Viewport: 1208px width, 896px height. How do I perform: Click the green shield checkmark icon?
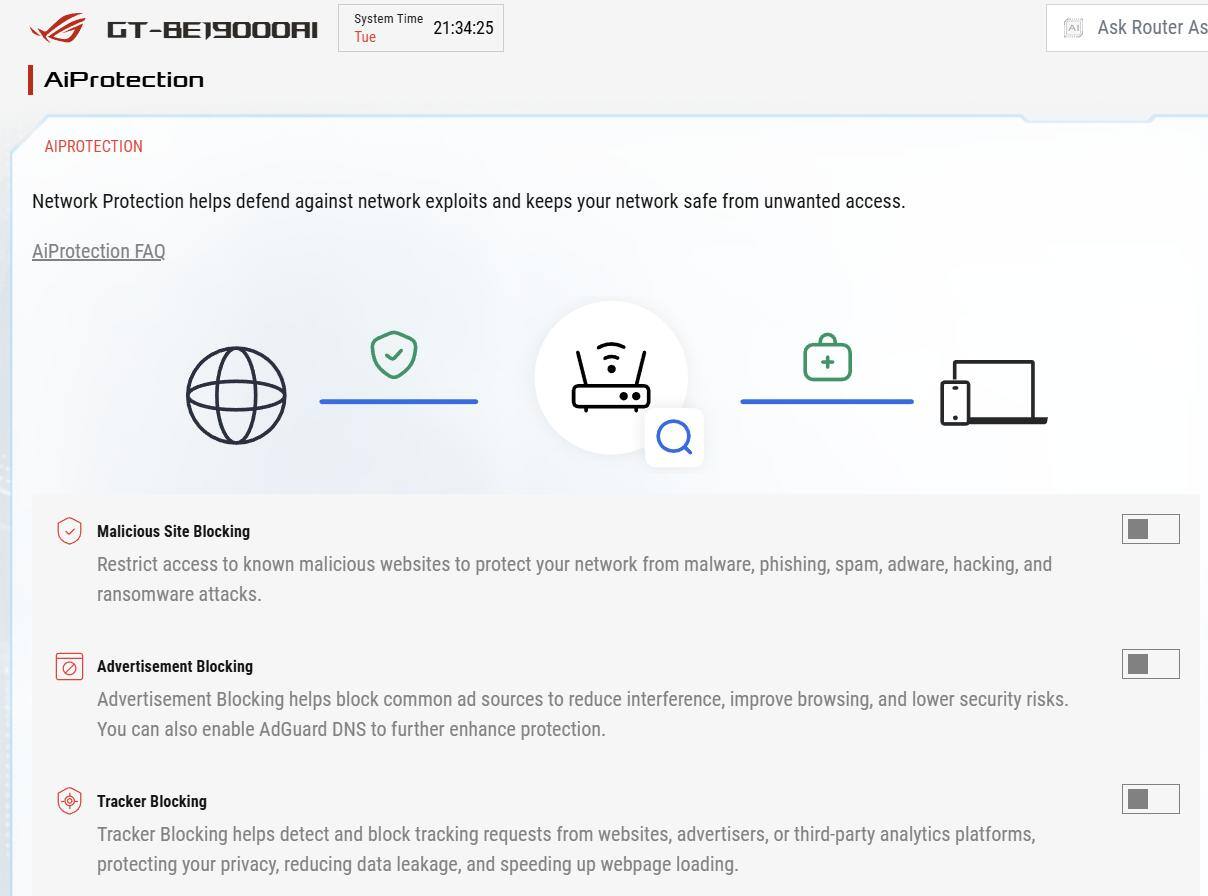point(394,355)
